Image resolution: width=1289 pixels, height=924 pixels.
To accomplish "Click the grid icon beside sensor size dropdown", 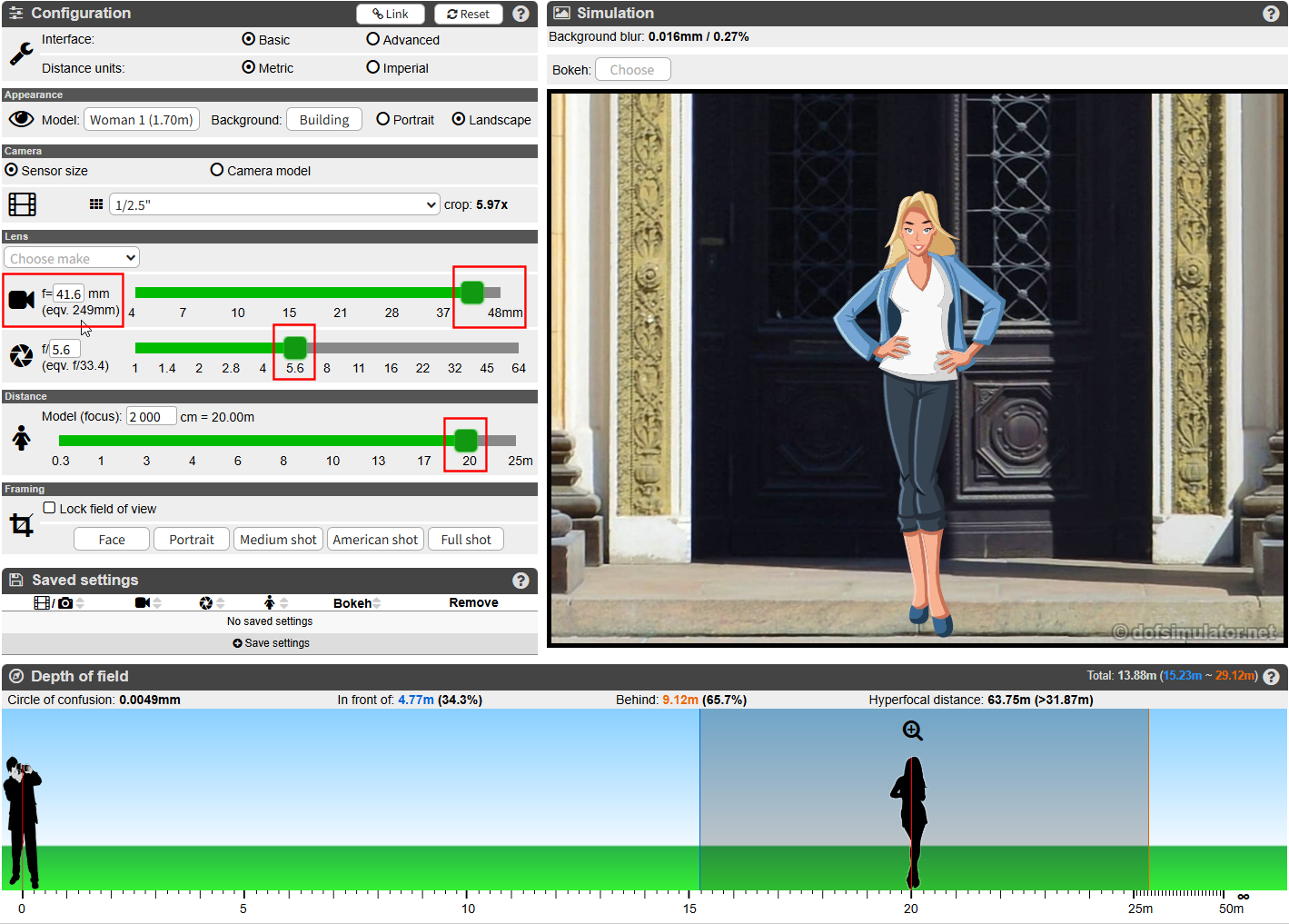I will 96,204.
